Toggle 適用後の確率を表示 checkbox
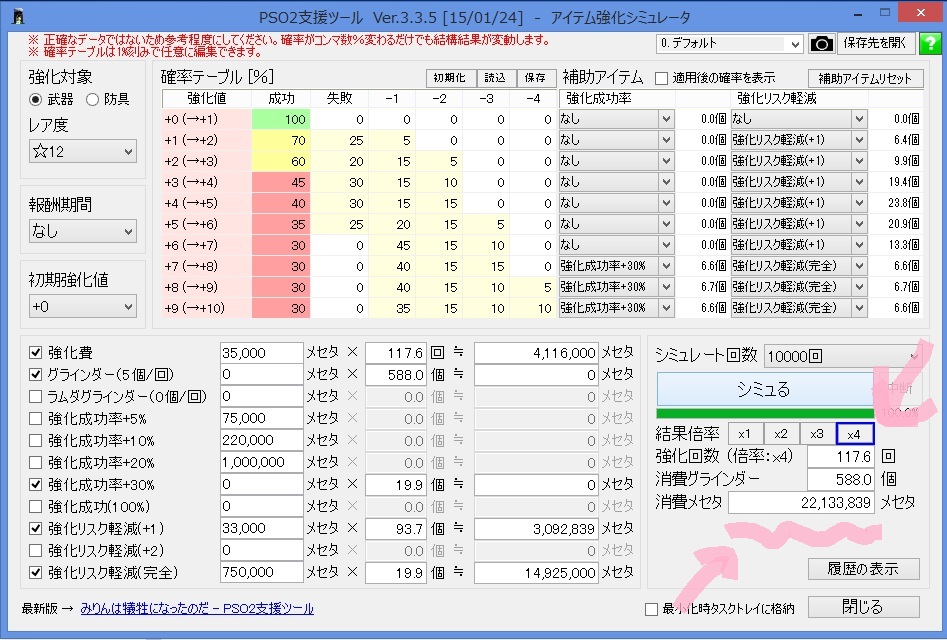 662,78
